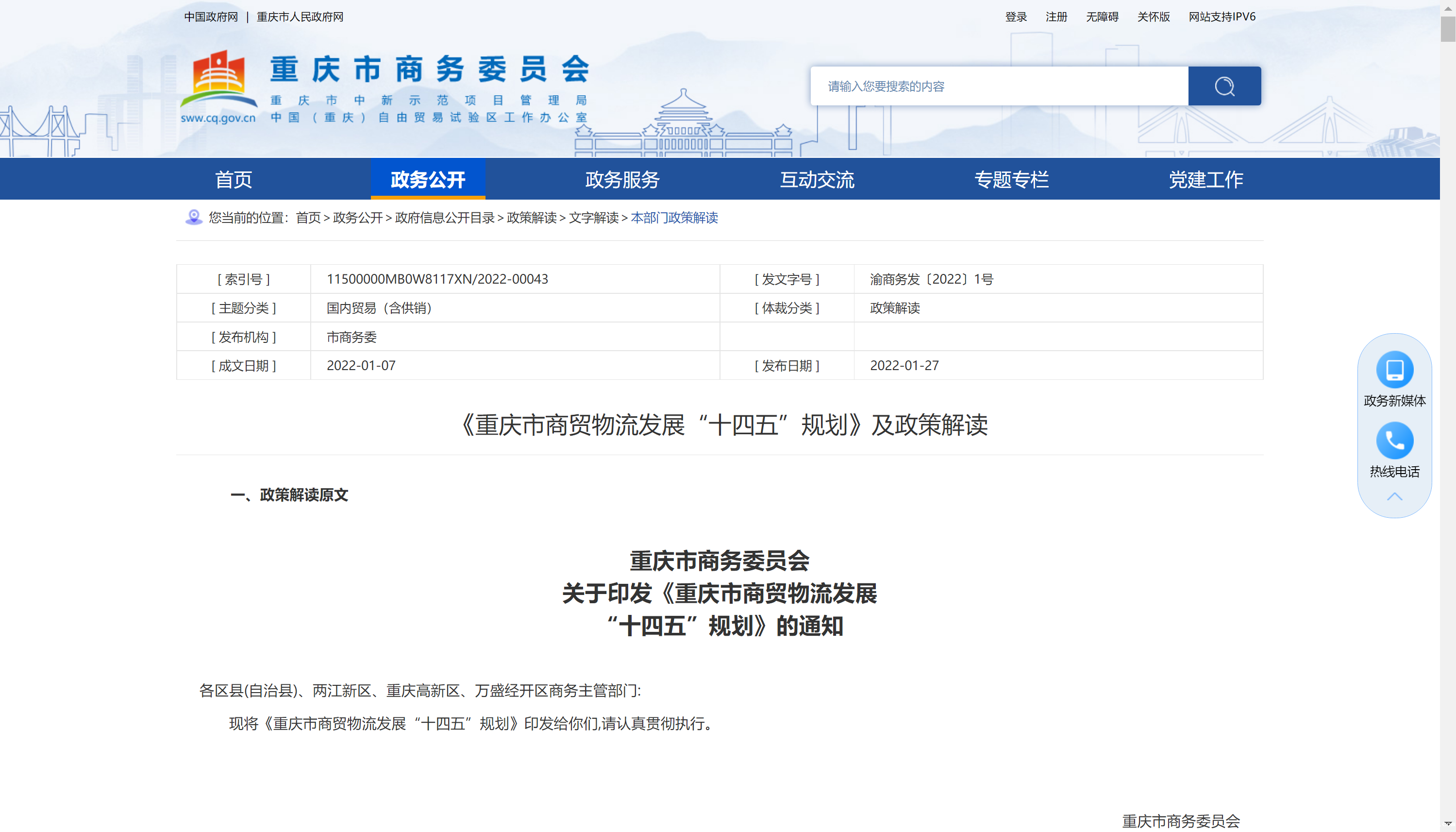Viewport: 1456px width, 832px height.
Task: Click the magnifier search icon button
Action: tap(1224, 86)
